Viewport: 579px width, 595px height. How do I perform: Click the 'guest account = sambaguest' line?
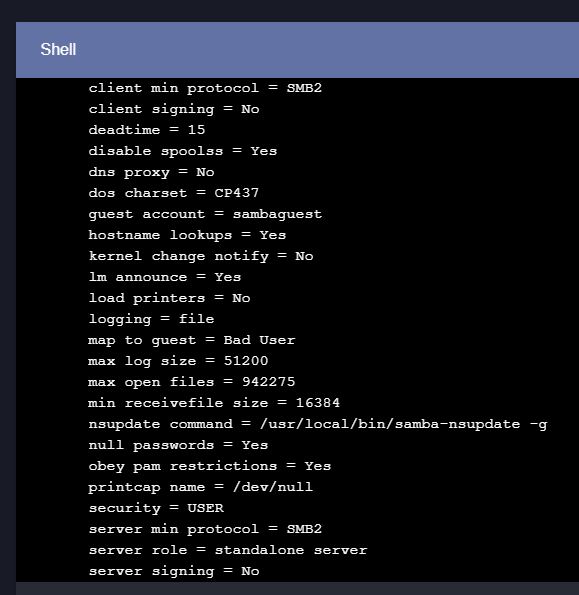point(205,214)
